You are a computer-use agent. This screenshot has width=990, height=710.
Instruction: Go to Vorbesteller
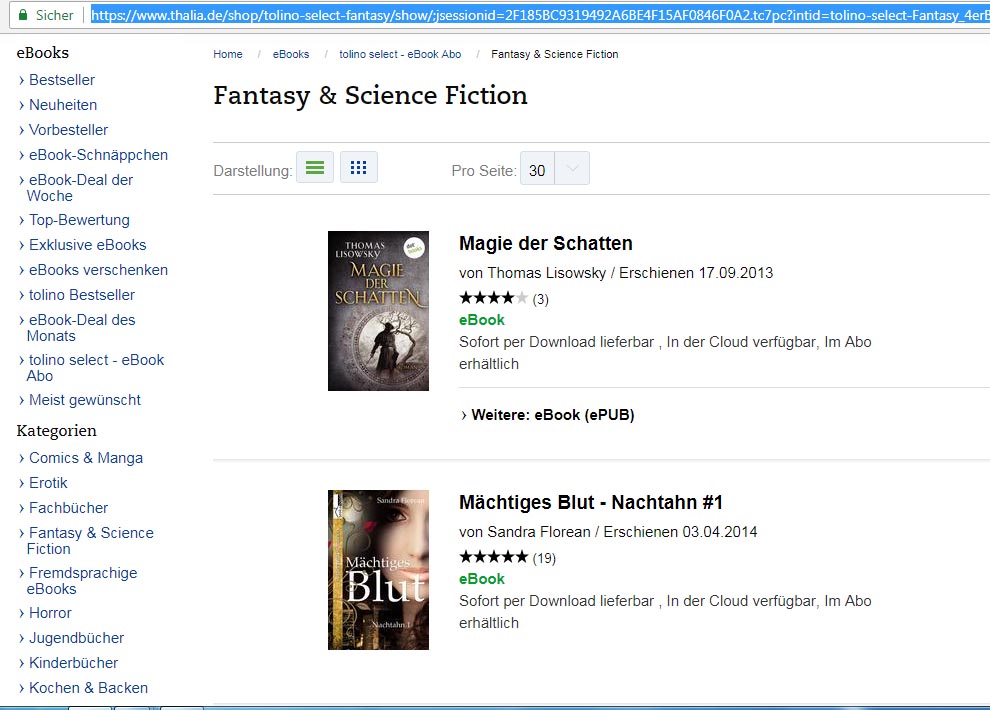pos(68,130)
